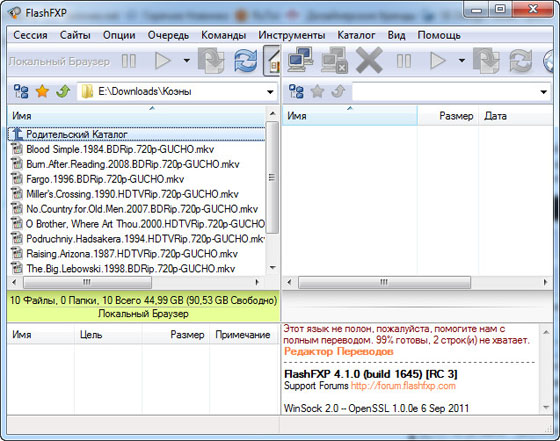Viewport: 560px width, 441px height.
Task: Click right pane horizontal scrollbar thumb
Action: click(384, 282)
